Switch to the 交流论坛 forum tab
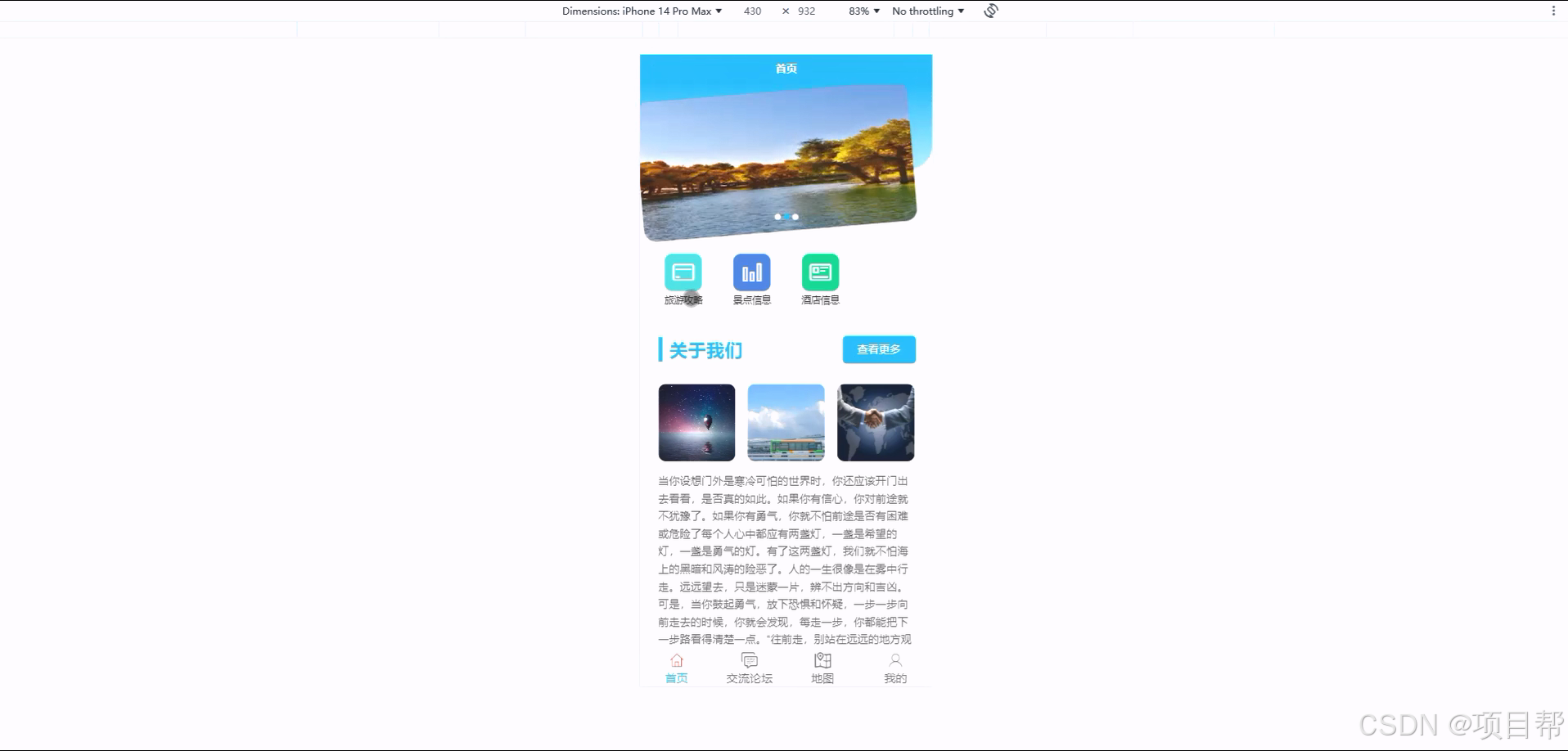The image size is (1568, 751). 749,678
